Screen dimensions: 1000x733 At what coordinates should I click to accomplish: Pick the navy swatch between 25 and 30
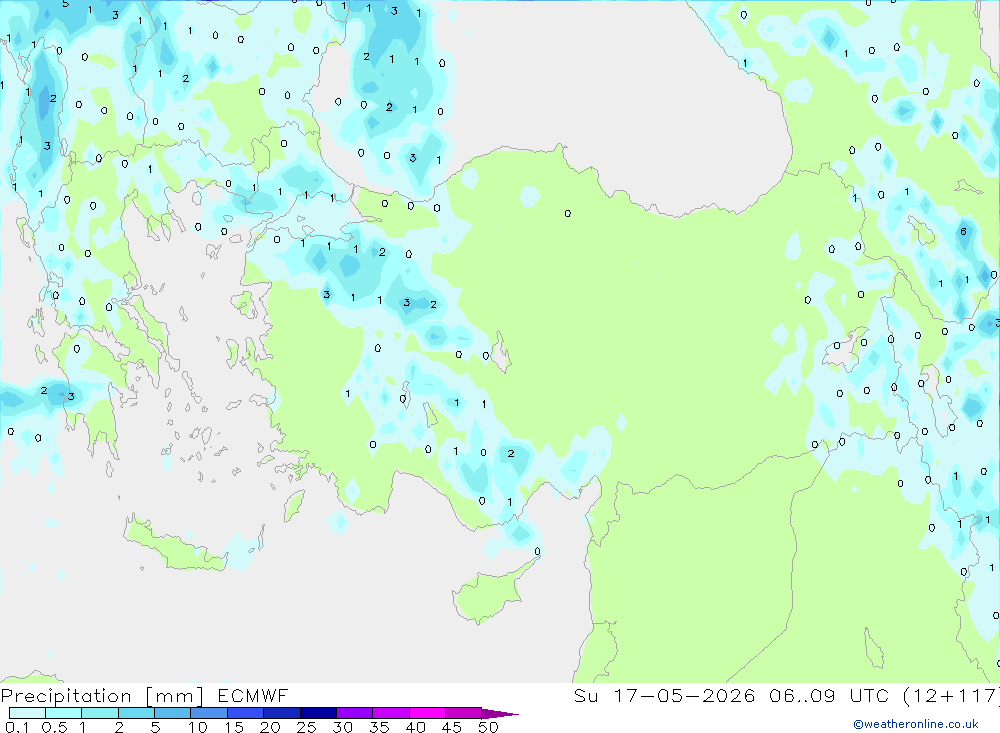318,713
